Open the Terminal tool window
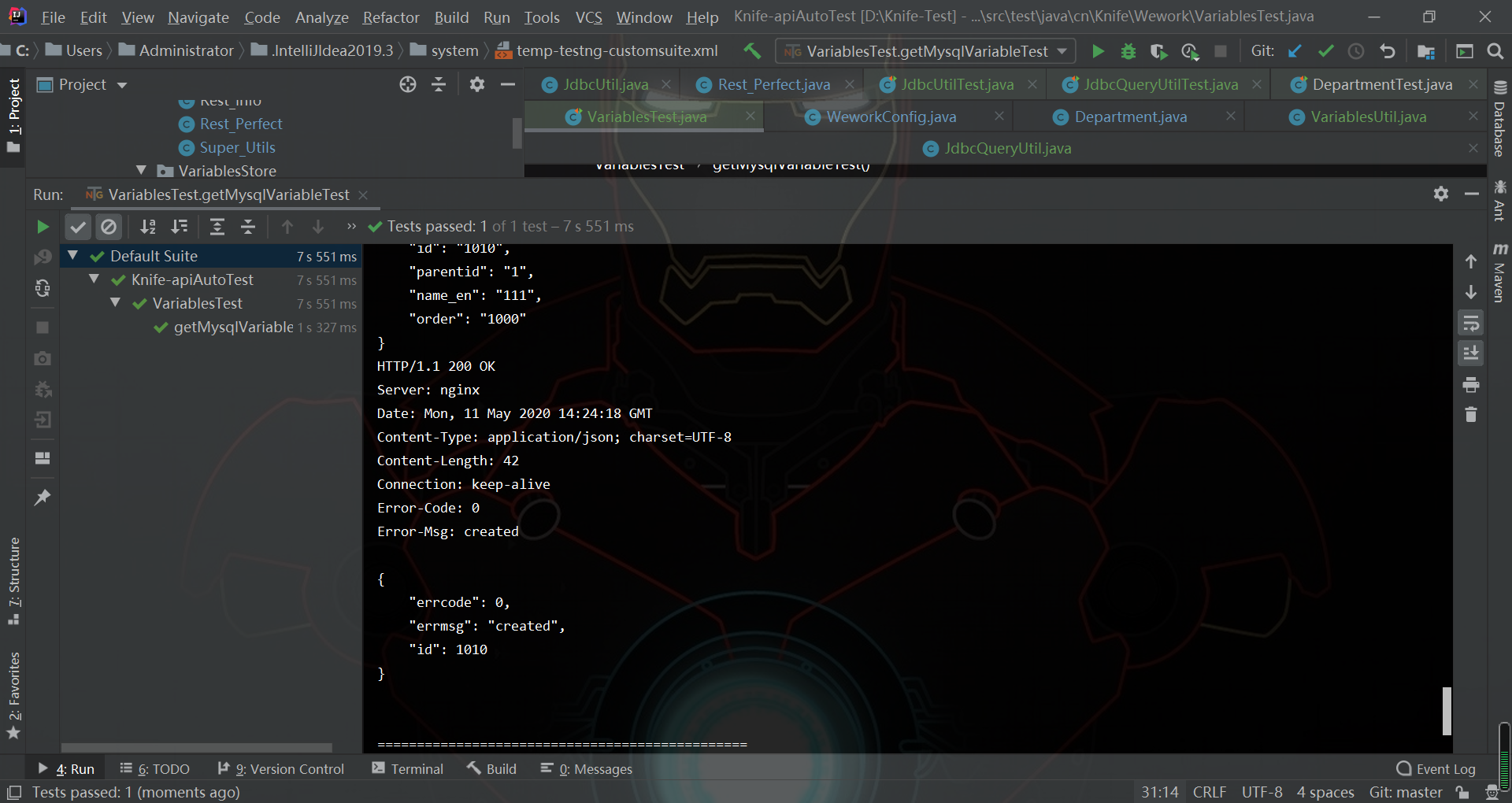 point(408,769)
